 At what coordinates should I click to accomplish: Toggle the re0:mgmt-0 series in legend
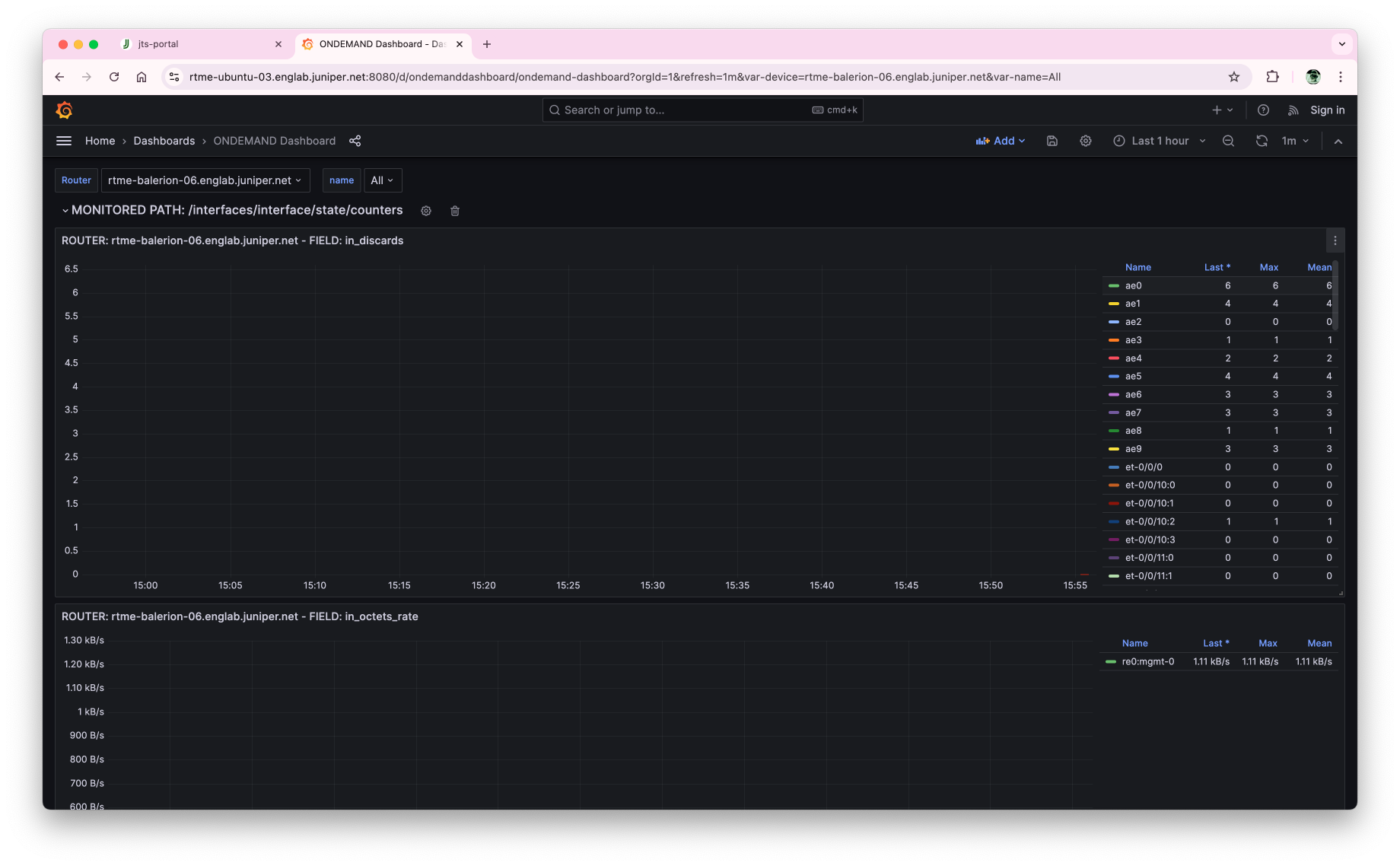click(x=1147, y=661)
